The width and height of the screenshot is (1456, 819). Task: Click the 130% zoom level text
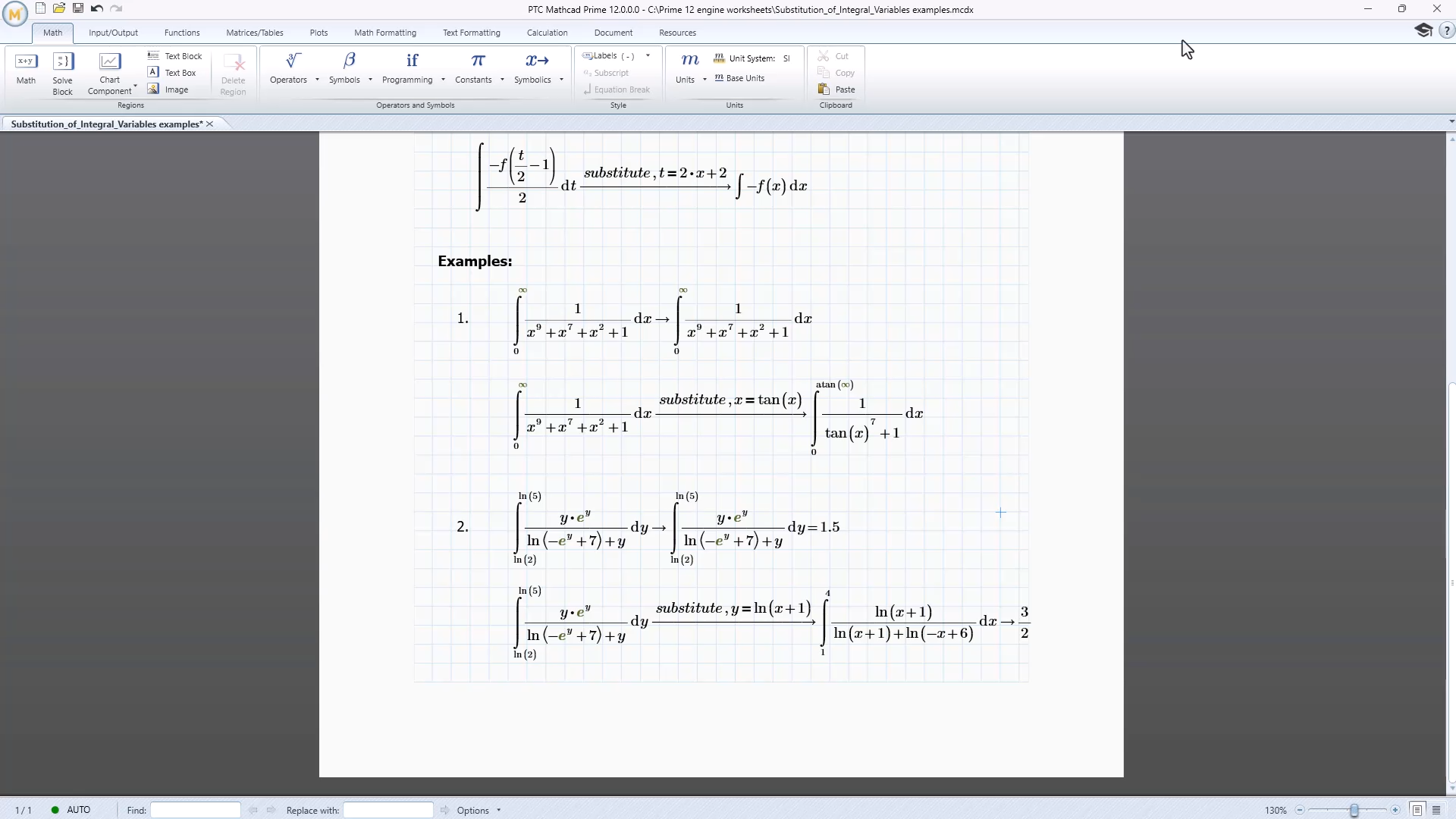tap(1276, 810)
